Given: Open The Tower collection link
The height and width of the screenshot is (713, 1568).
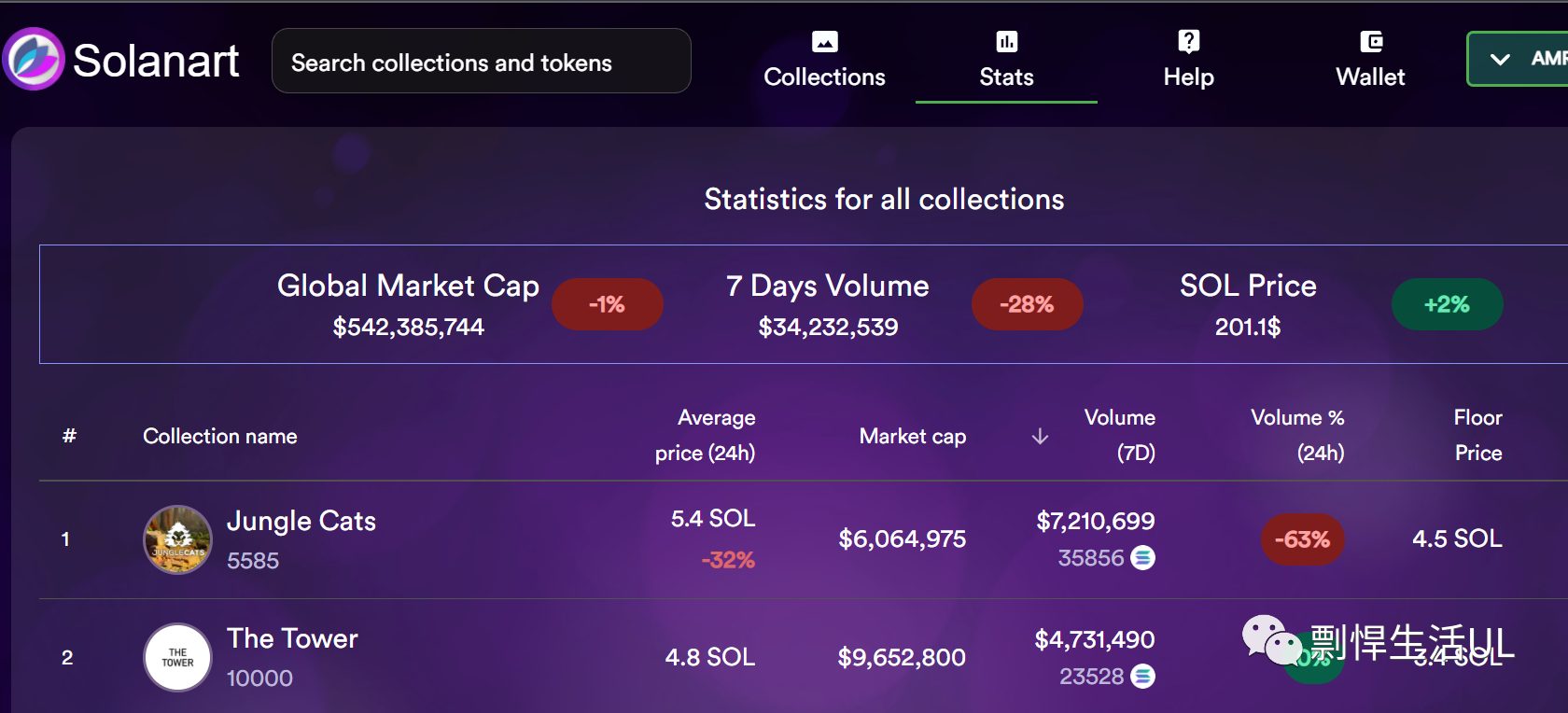Looking at the screenshot, I should click(x=292, y=638).
